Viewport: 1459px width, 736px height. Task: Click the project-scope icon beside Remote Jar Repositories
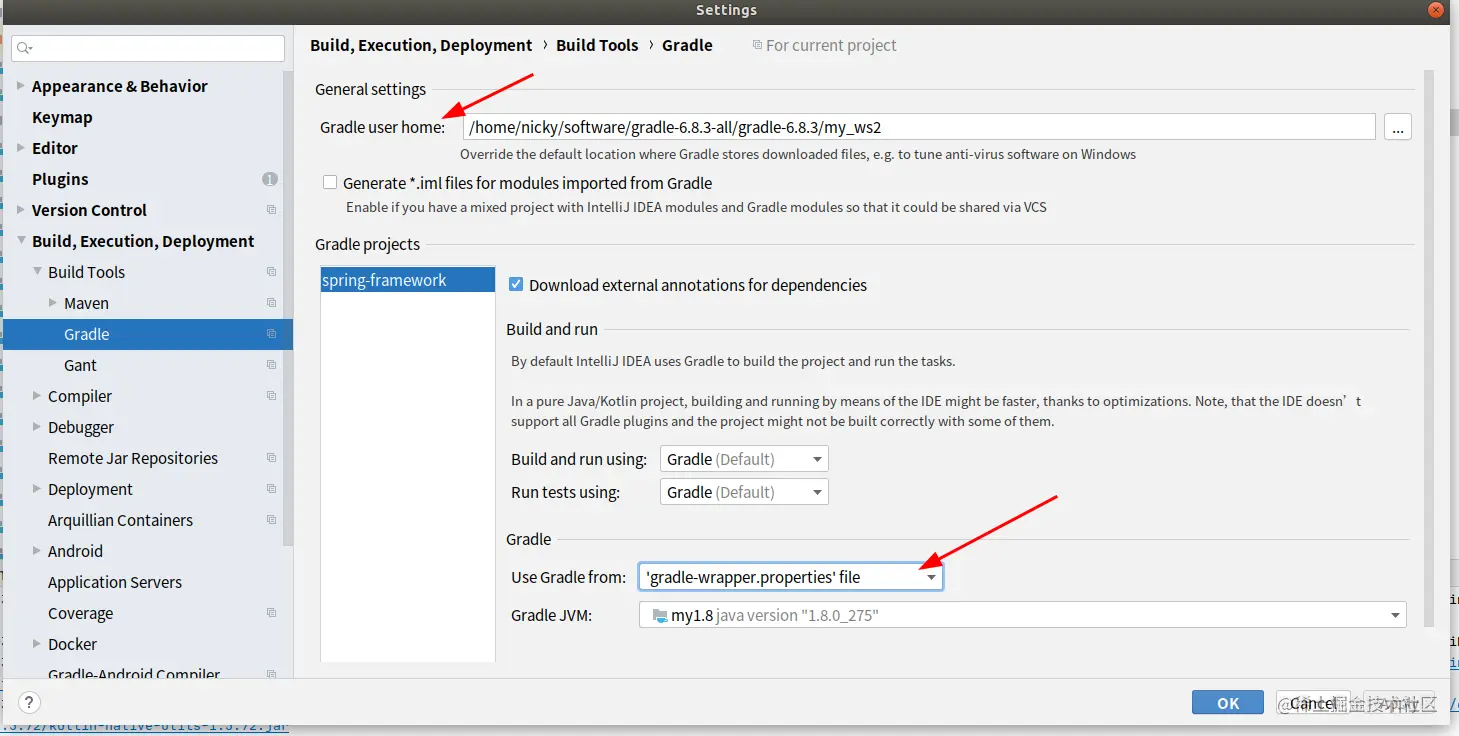pos(271,458)
